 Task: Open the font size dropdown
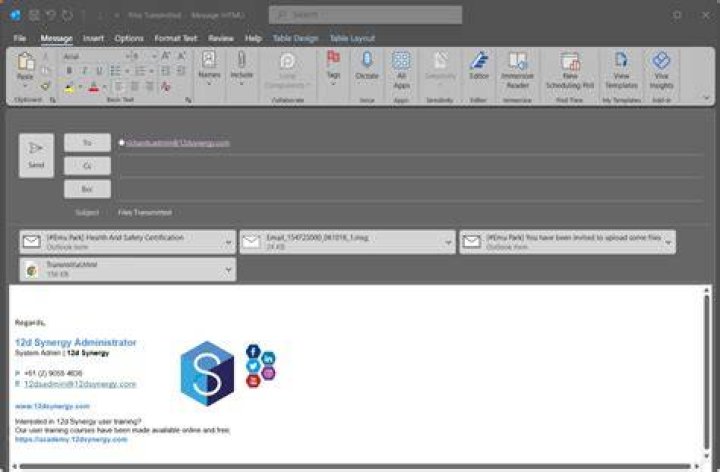(x=154, y=56)
